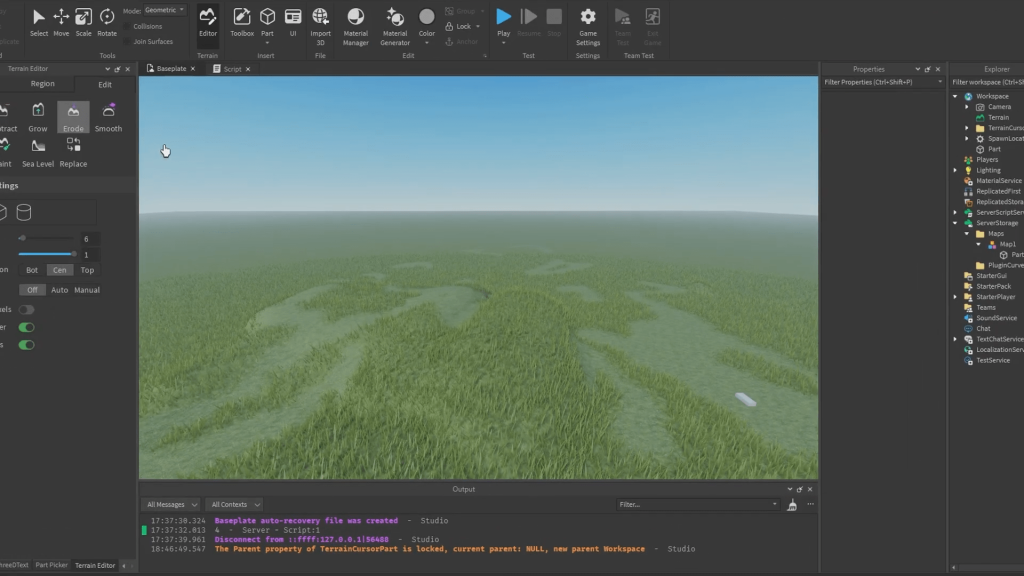Screen dimensions: 1024x576
Task: Insert a Part
Action: [x=267, y=22]
